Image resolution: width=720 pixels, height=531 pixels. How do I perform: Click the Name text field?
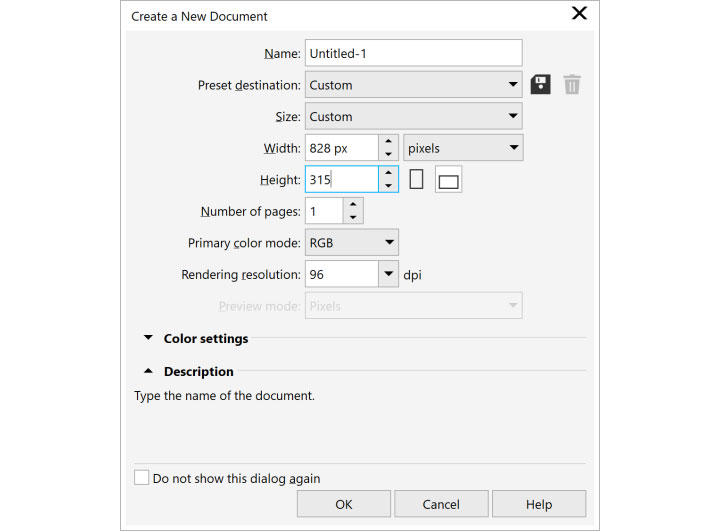tap(413, 53)
